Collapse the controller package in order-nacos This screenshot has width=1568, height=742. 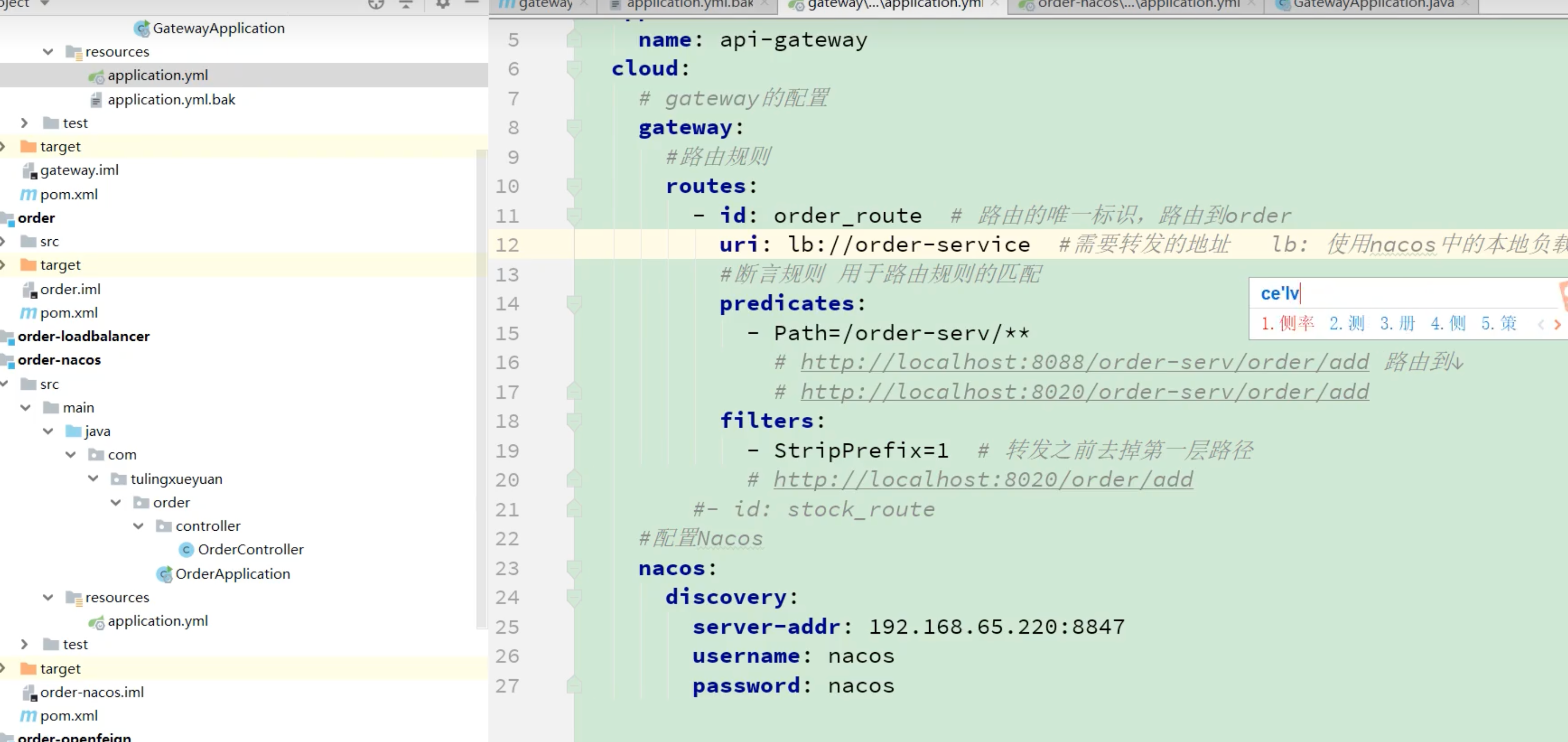(x=138, y=526)
